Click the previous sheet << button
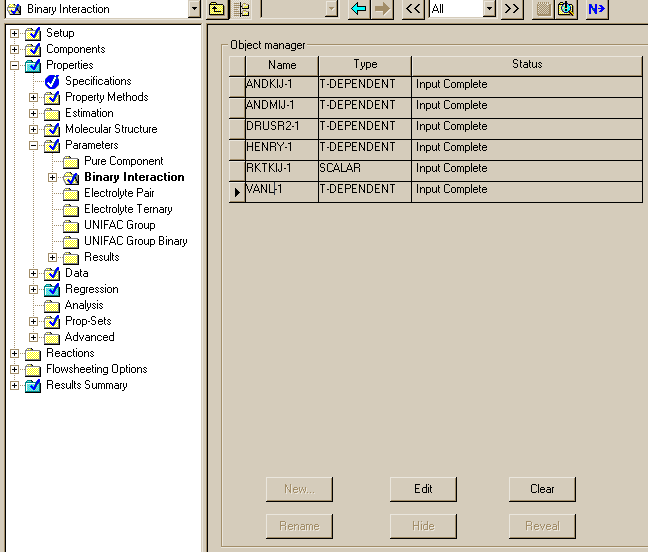 [x=413, y=9]
